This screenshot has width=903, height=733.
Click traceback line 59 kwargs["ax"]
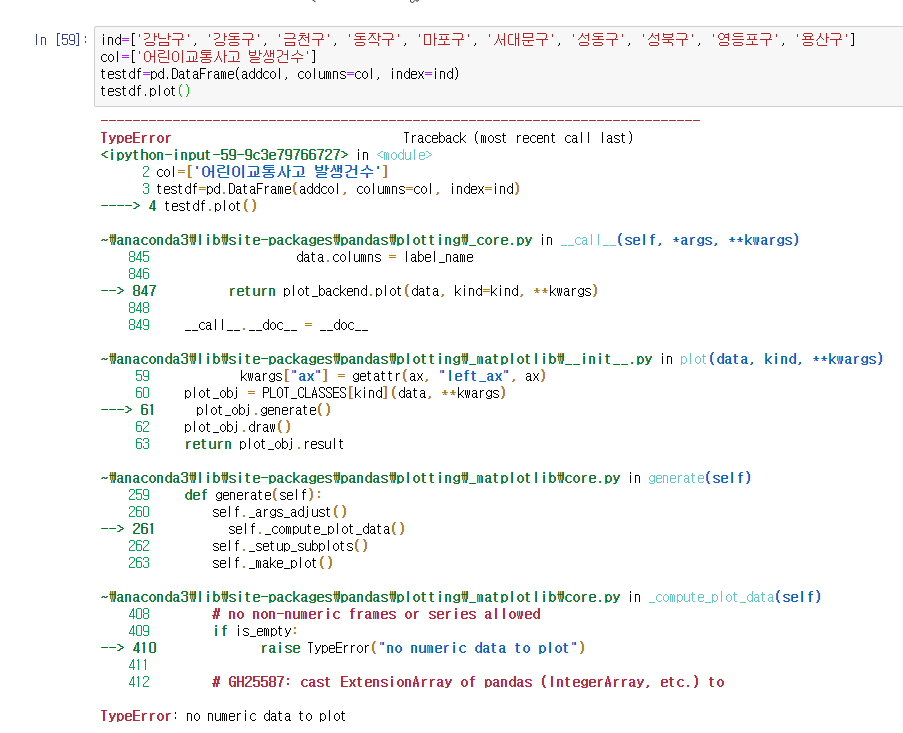point(340,376)
